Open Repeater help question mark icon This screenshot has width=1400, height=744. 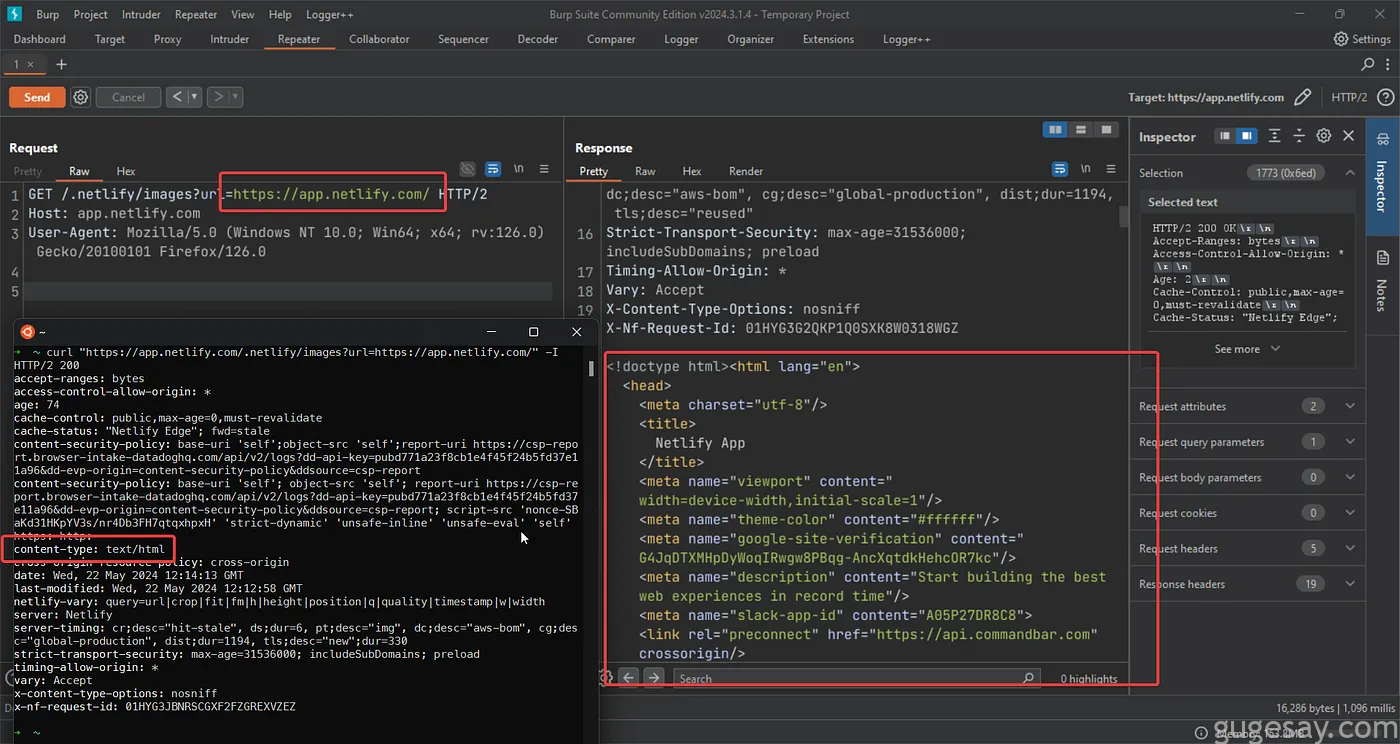(x=1385, y=97)
